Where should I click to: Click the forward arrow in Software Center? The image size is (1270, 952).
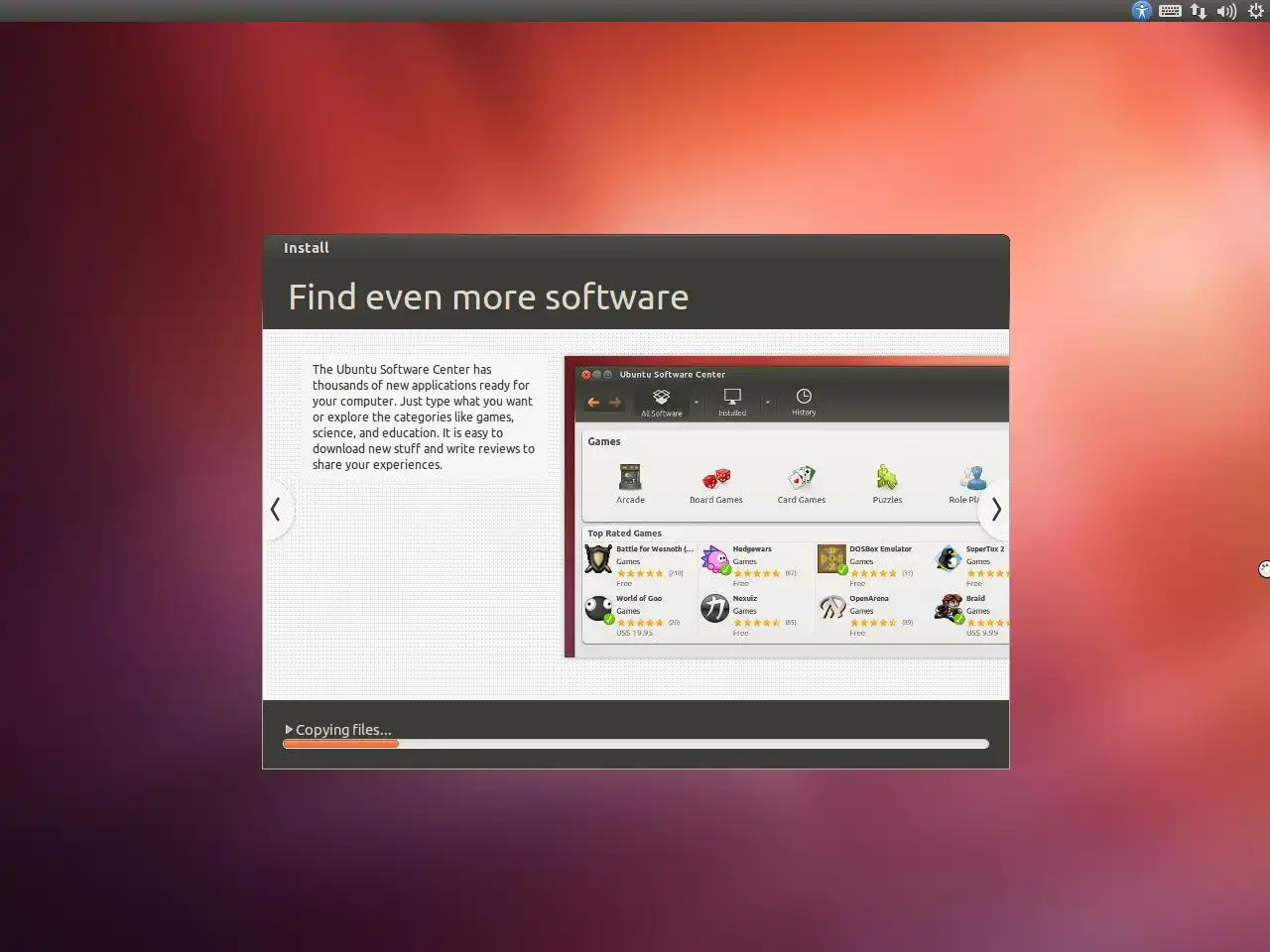point(615,403)
